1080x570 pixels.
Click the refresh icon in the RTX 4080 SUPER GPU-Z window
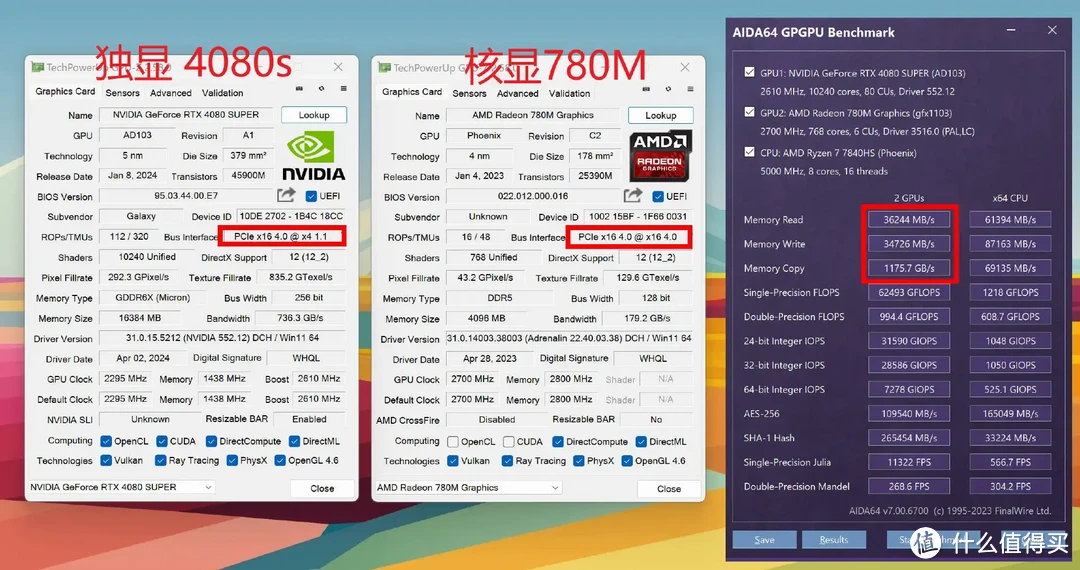(x=321, y=89)
